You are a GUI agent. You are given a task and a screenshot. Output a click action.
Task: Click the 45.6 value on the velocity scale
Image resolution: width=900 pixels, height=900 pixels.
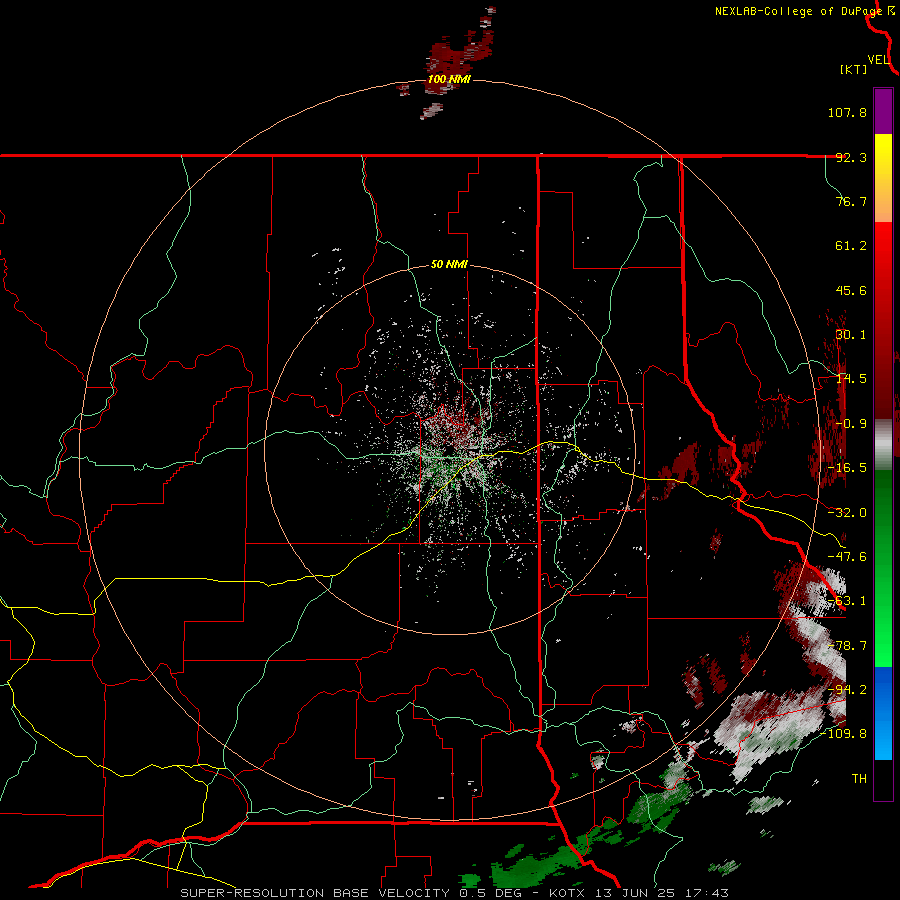click(x=851, y=290)
